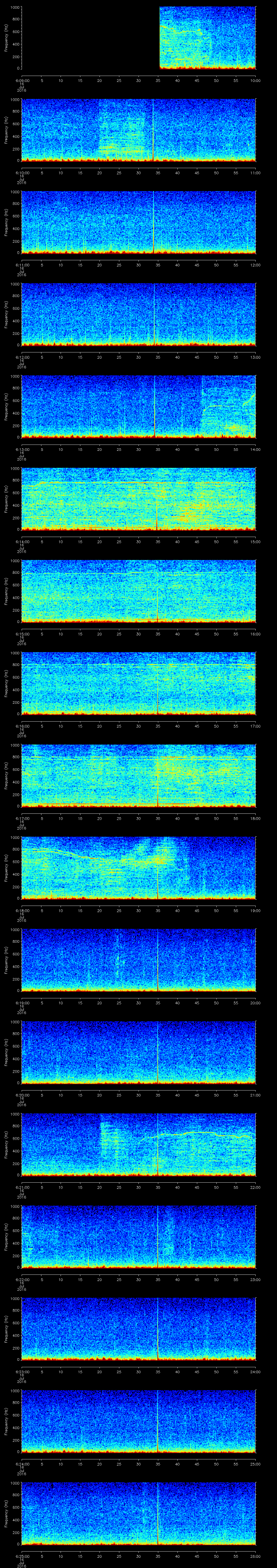Click the spectrogram panel starting at 6:24:00

pos(139,1421)
